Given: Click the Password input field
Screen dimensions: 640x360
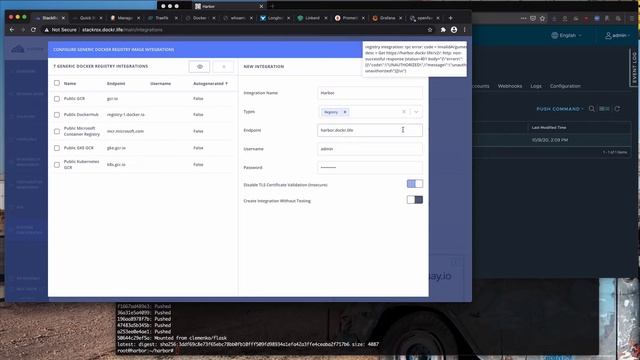Looking at the screenshot, I should tap(370, 167).
